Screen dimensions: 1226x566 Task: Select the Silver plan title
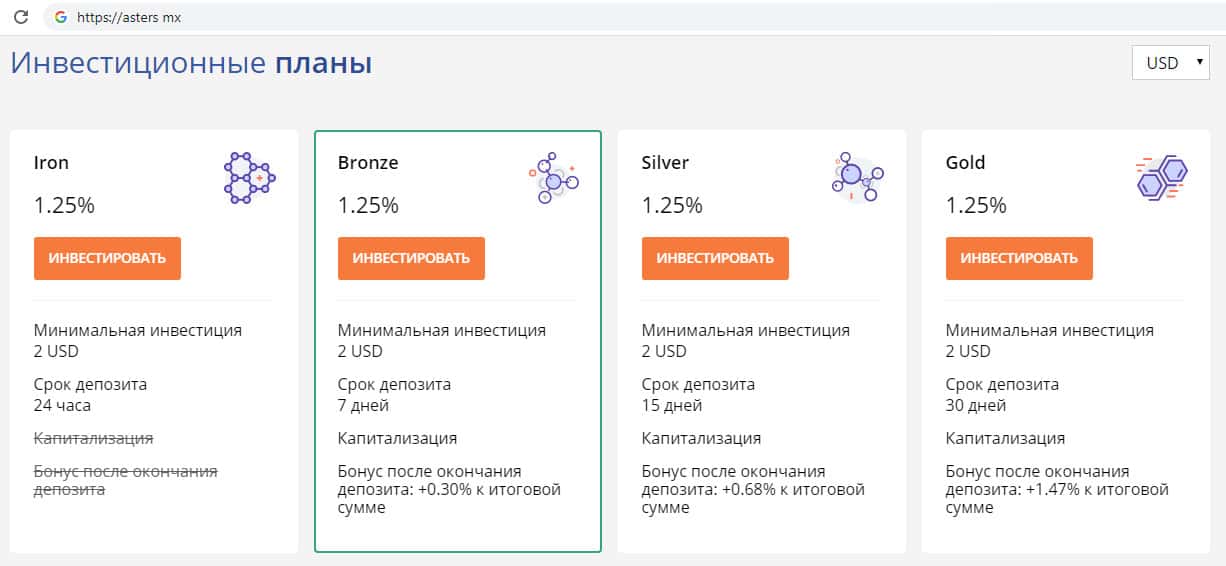[x=665, y=162]
